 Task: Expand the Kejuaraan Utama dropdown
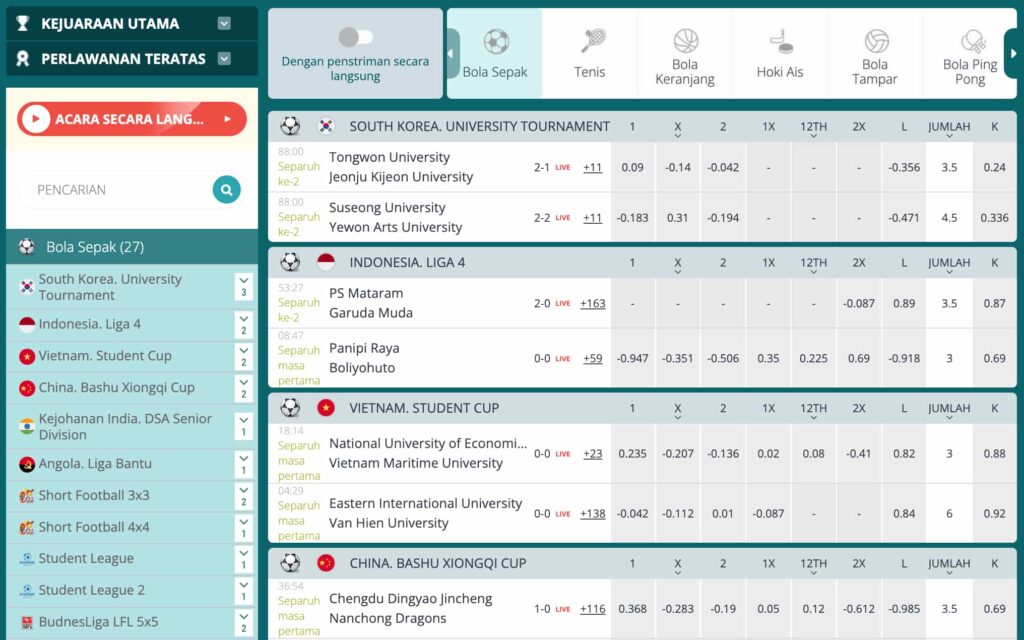(x=224, y=23)
